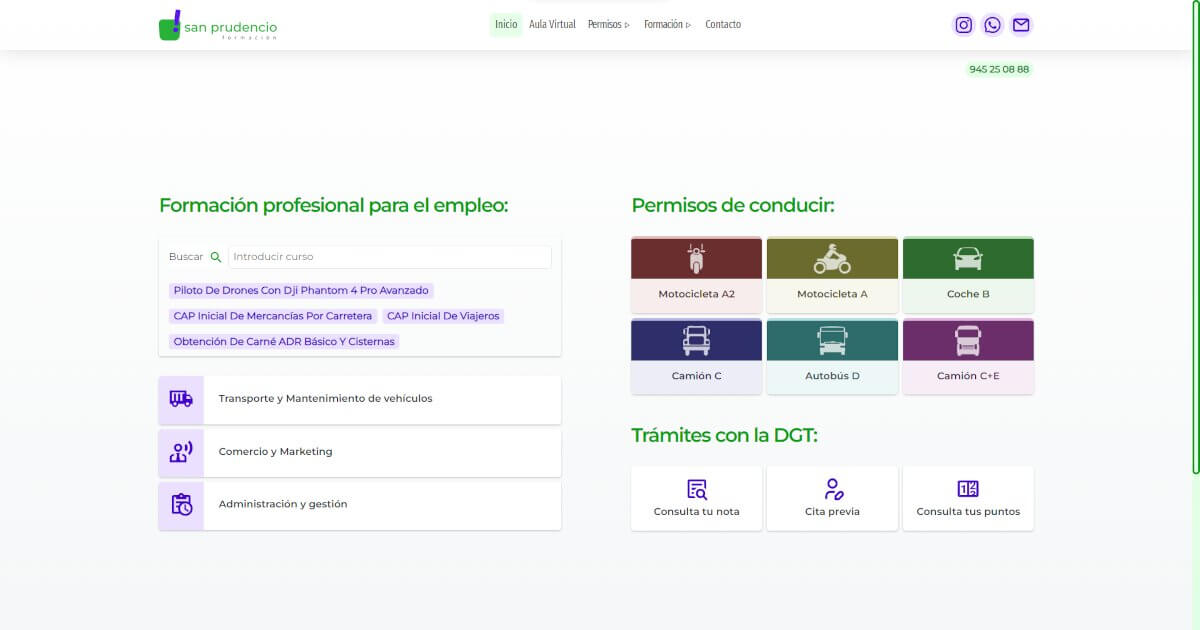Image resolution: width=1200 pixels, height=630 pixels.
Task: Select CAP Inicial De Viajeros tag
Action: 443,316
